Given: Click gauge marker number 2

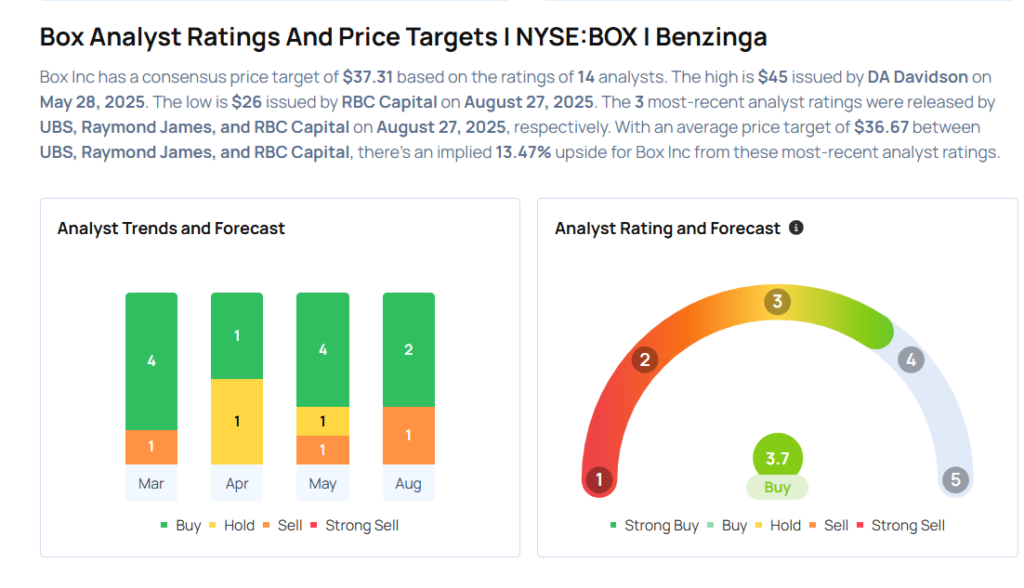Looking at the screenshot, I should [646, 360].
